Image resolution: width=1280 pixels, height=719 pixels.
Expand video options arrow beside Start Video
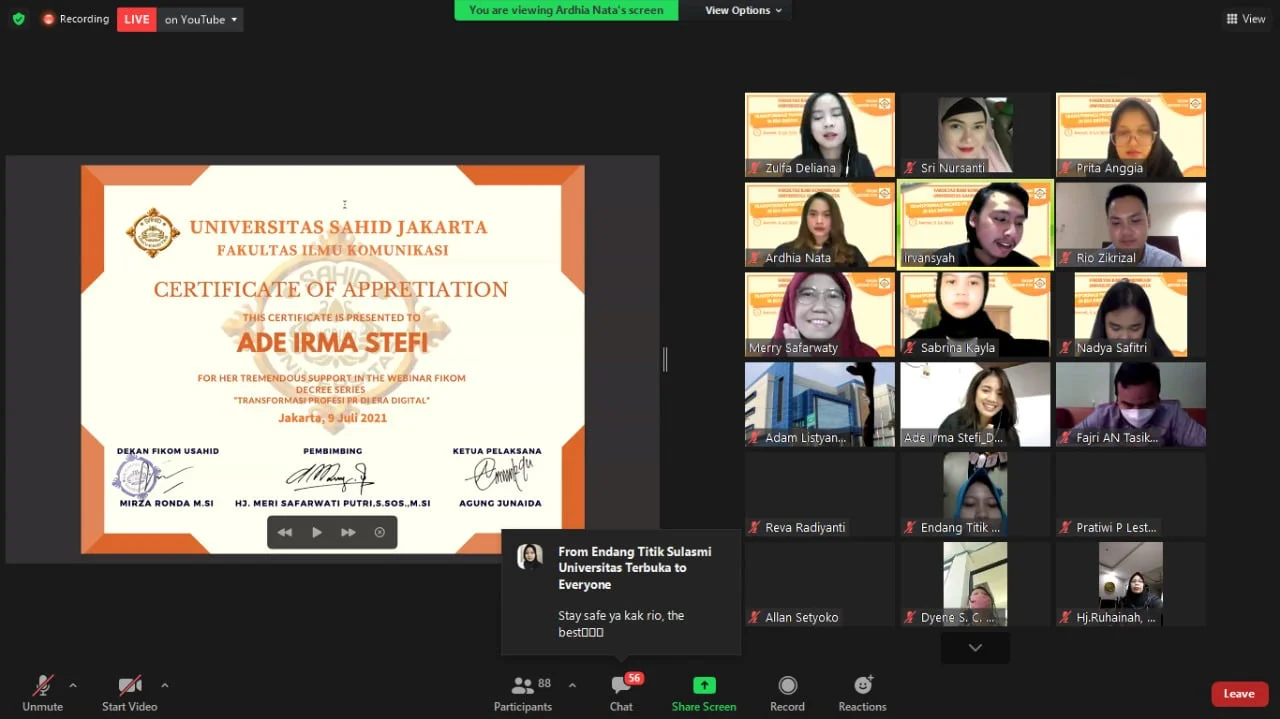(165, 686)
